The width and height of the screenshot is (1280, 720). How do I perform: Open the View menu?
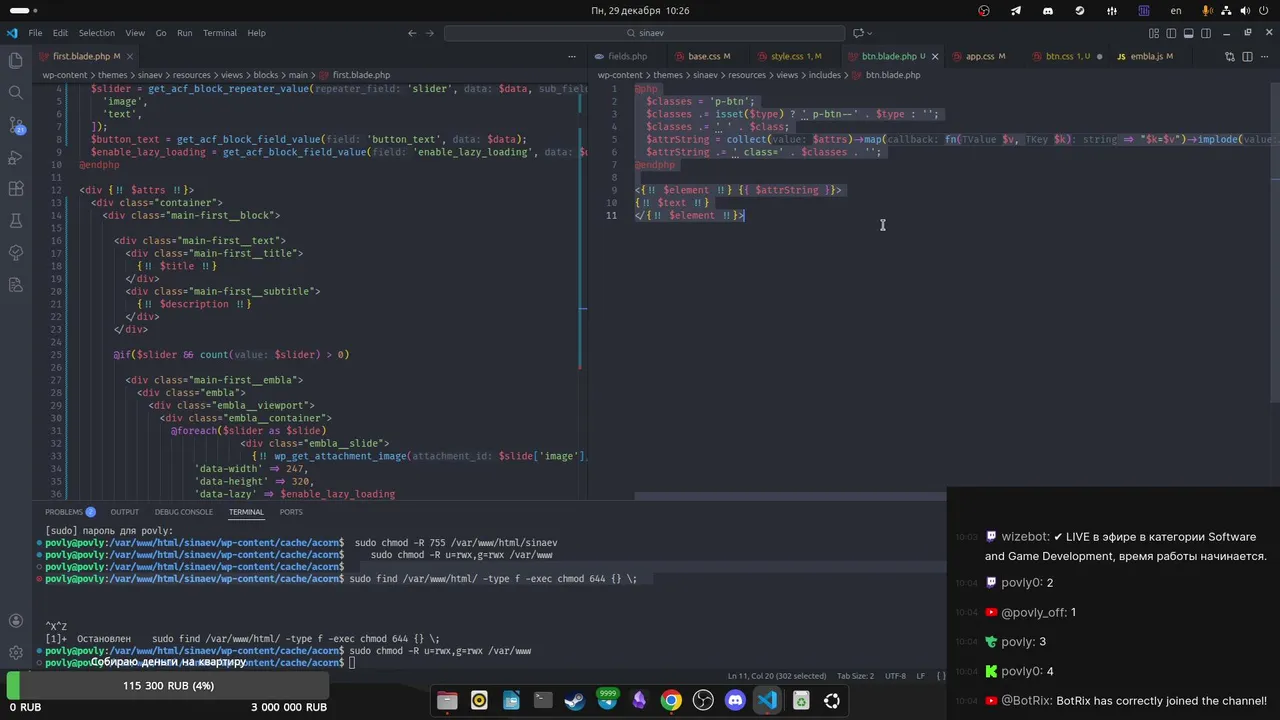click(x=135, y=33)
